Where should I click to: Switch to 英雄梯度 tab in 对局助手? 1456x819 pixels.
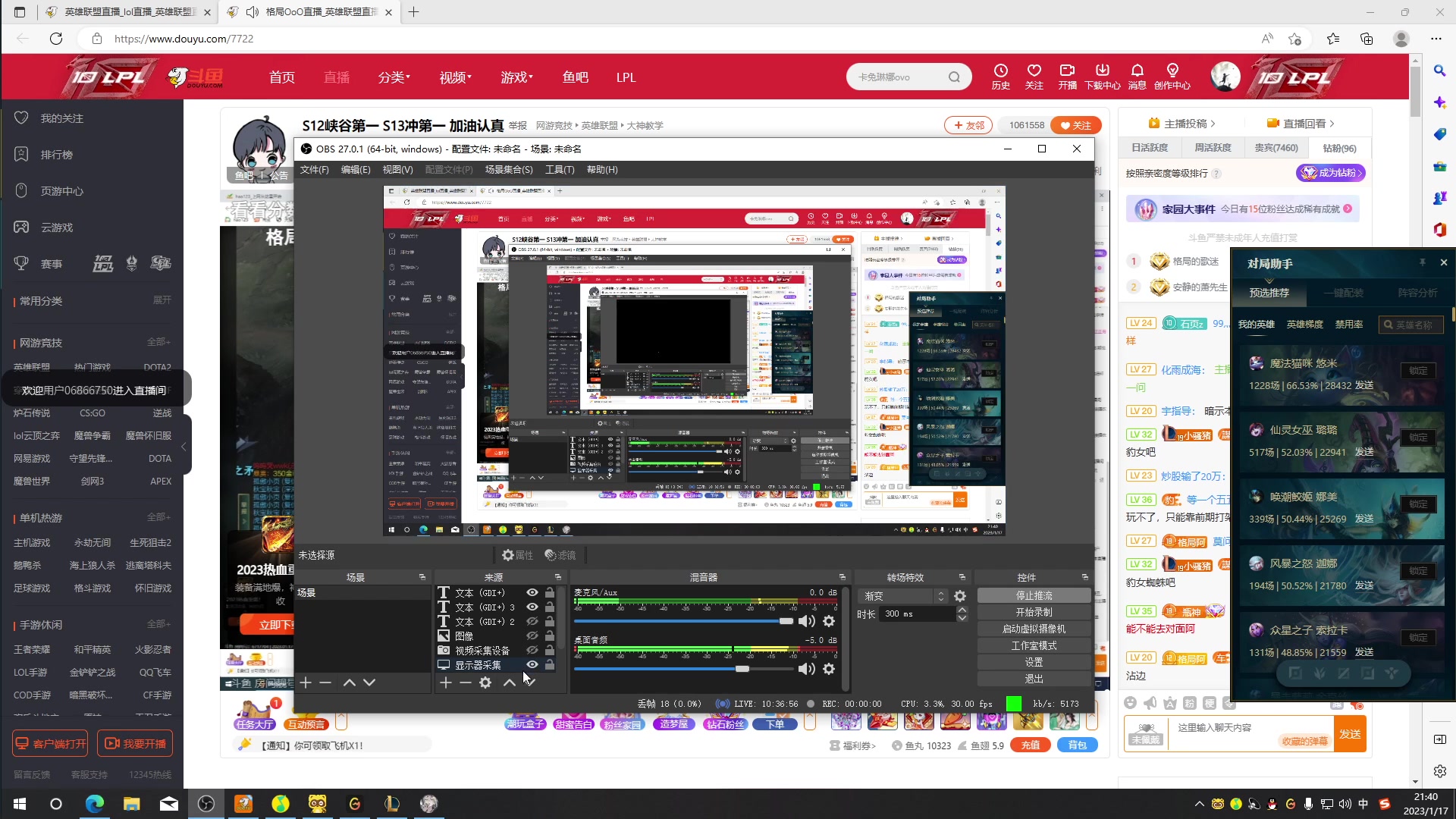1304,325
